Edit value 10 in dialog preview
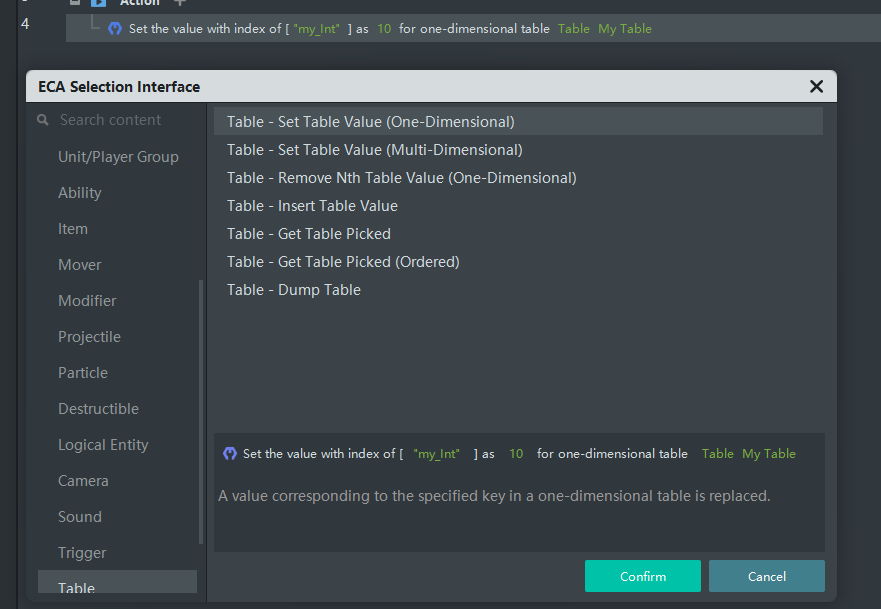Image resolution: width=881 pixels, height=609 pixels. [x=516, y=454]
